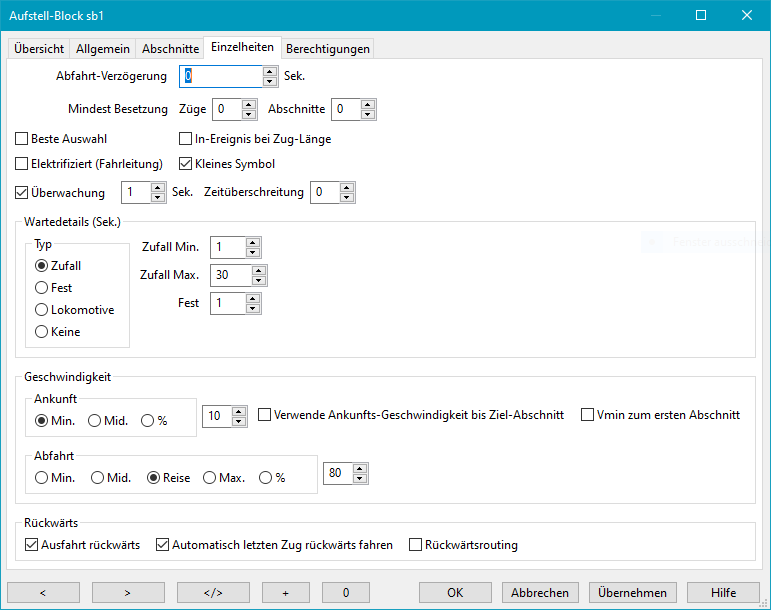
Task: Increase Abfahrt-Verzögerung with up arrow
Action: point(270,71)
